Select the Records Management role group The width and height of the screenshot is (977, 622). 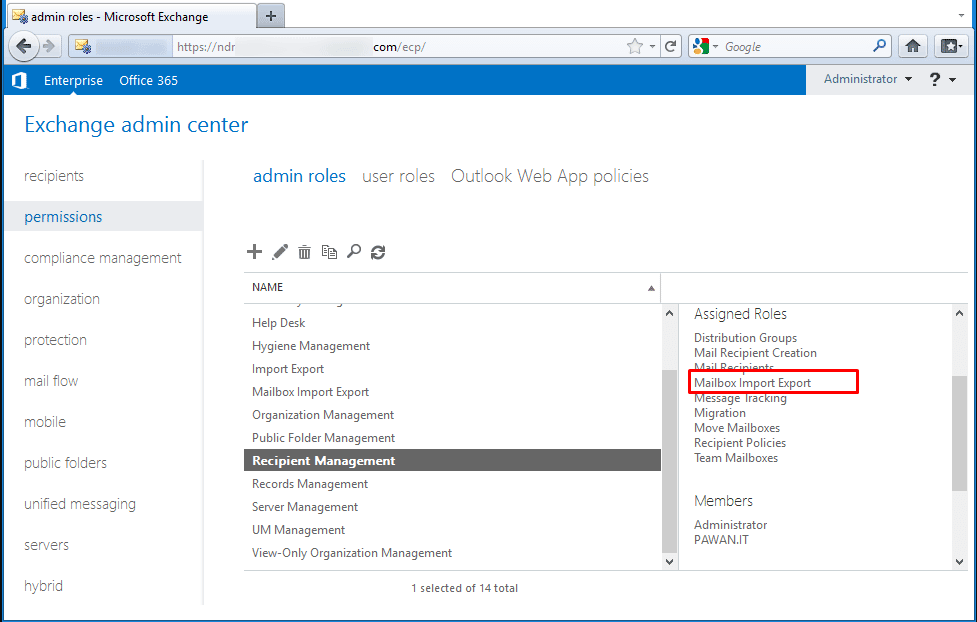point(452,484)
